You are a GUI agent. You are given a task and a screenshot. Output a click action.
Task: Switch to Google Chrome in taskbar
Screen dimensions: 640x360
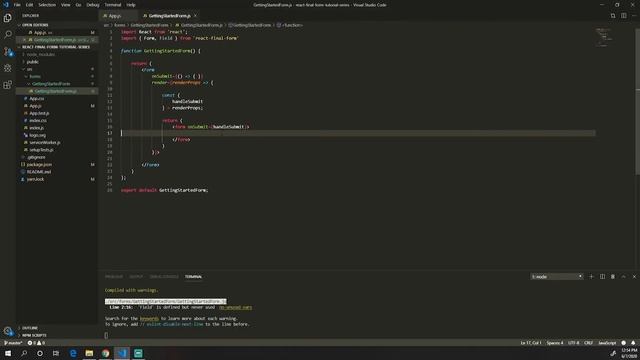pos(106,353)
